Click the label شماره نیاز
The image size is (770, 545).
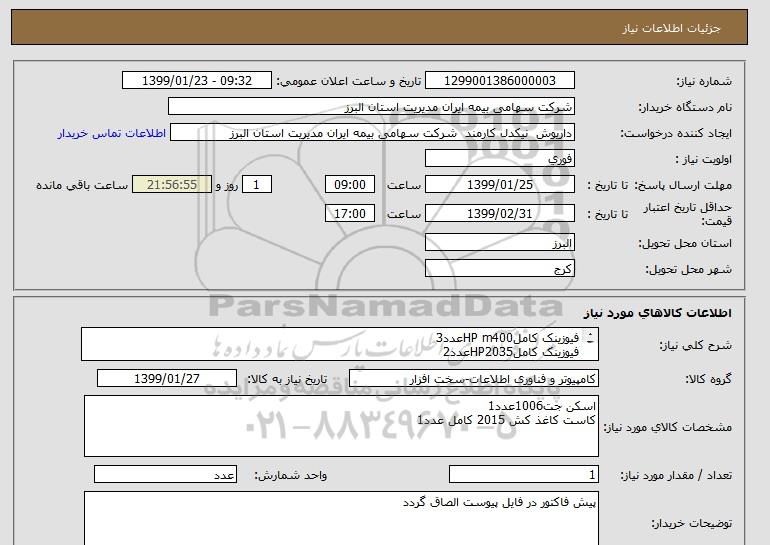pos(704,81)
